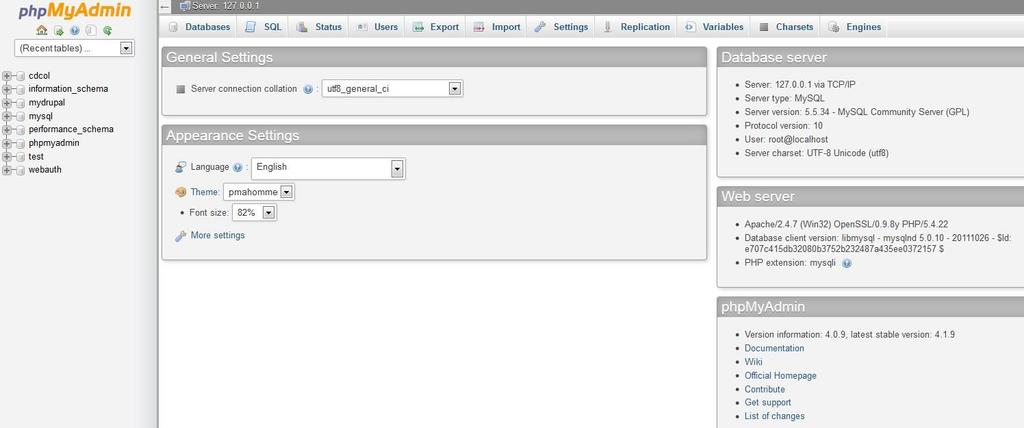
Task: Click the Language speech-bubble icon
Action: point(181,167)
